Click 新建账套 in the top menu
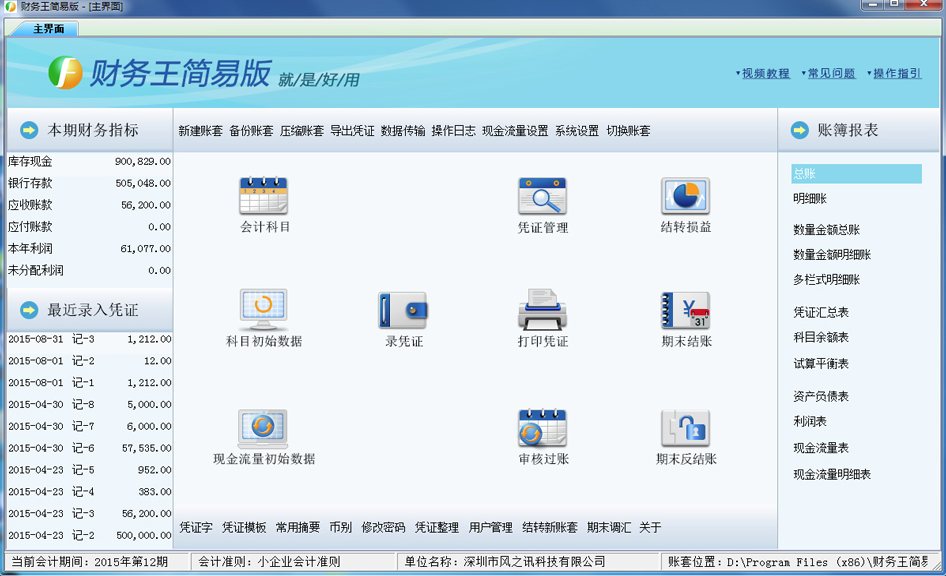This screenshot has width=946, height=576. pyautogui.click(x=201, y=131)
